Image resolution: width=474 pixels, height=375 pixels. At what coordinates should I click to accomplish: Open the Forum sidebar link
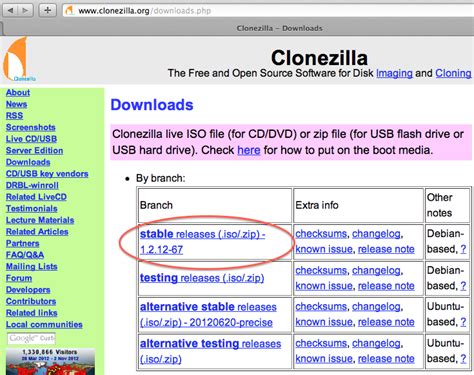pyautogui.click(x=19, y=278)
